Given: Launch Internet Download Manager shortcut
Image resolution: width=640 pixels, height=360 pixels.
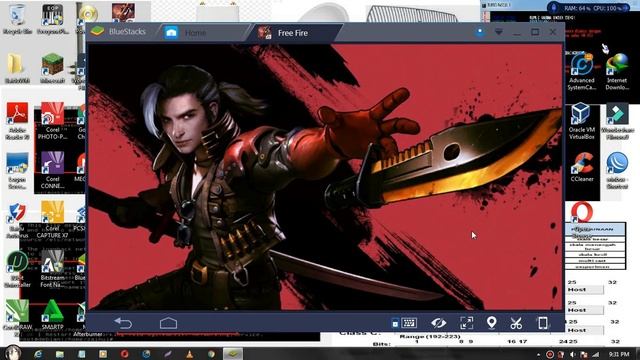Looking at the screenshot, I should pos(617,72).
